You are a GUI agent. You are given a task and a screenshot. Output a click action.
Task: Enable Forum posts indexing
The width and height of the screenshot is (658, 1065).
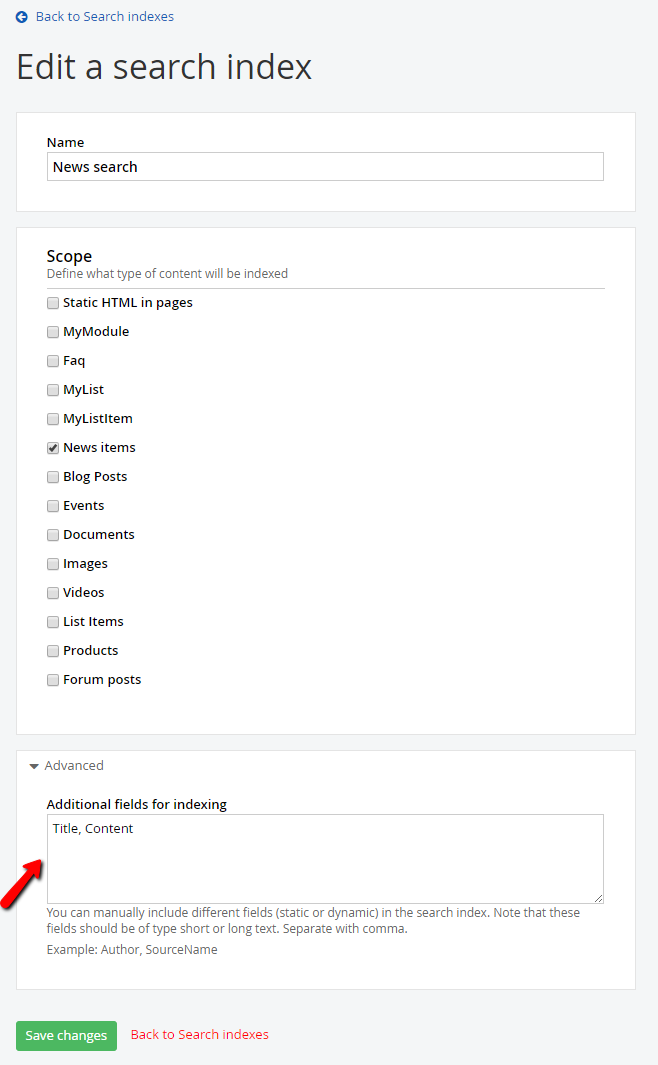coord(52,679)
